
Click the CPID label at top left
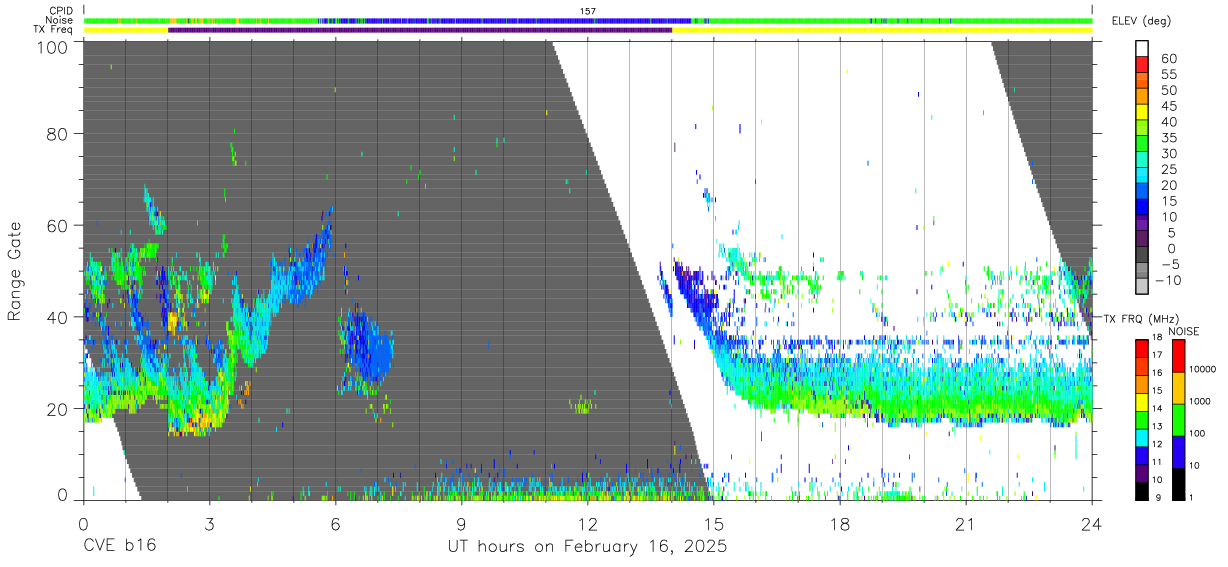(59, 11)
